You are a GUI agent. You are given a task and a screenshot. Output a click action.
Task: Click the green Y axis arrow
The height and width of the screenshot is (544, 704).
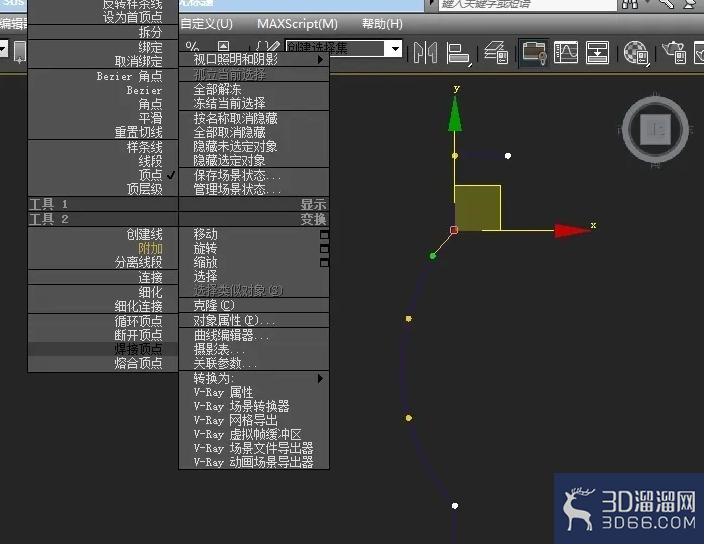click(455, 114)
